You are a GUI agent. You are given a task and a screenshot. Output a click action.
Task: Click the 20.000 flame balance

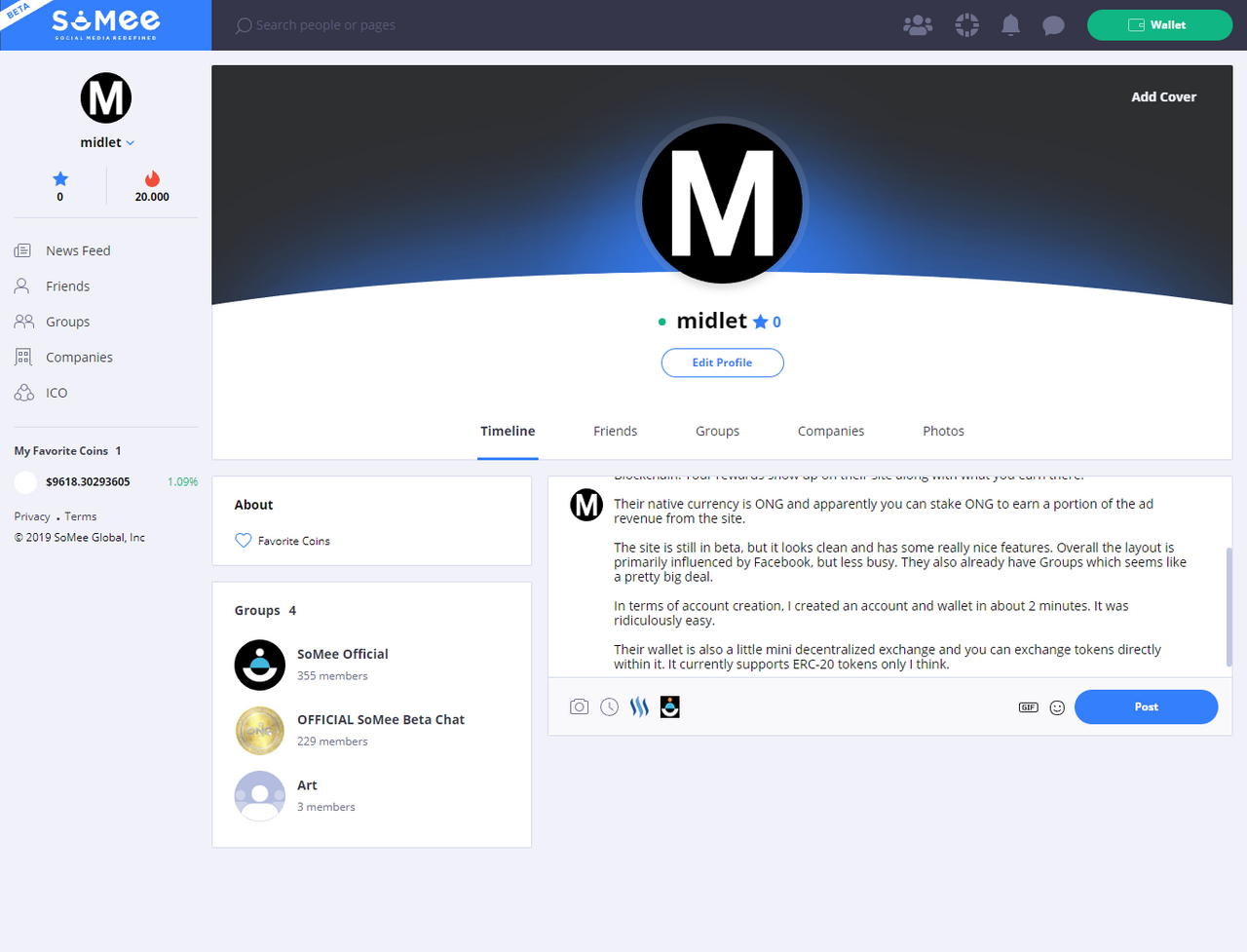tap(152, 197)
